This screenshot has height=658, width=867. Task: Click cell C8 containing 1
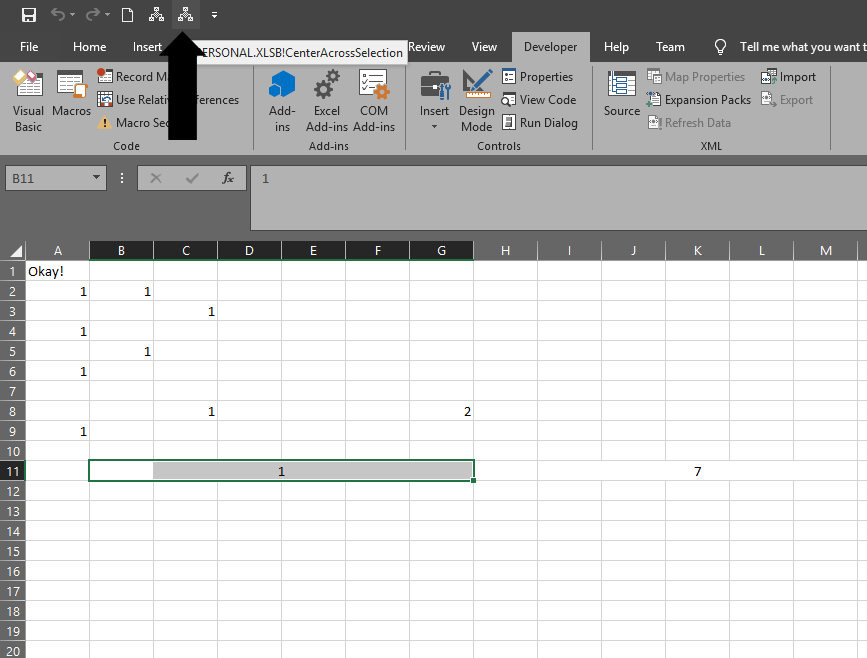[x=185, y=411]
